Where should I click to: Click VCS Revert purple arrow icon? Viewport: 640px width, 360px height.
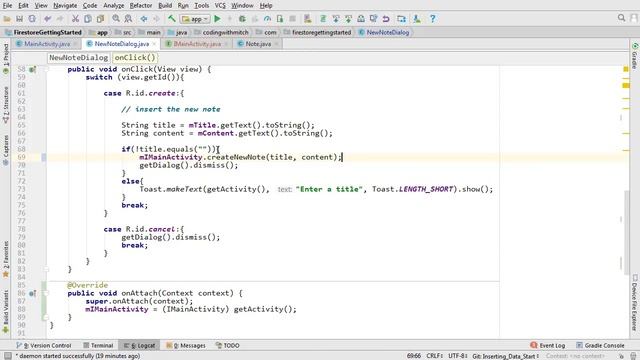[386, 19]
